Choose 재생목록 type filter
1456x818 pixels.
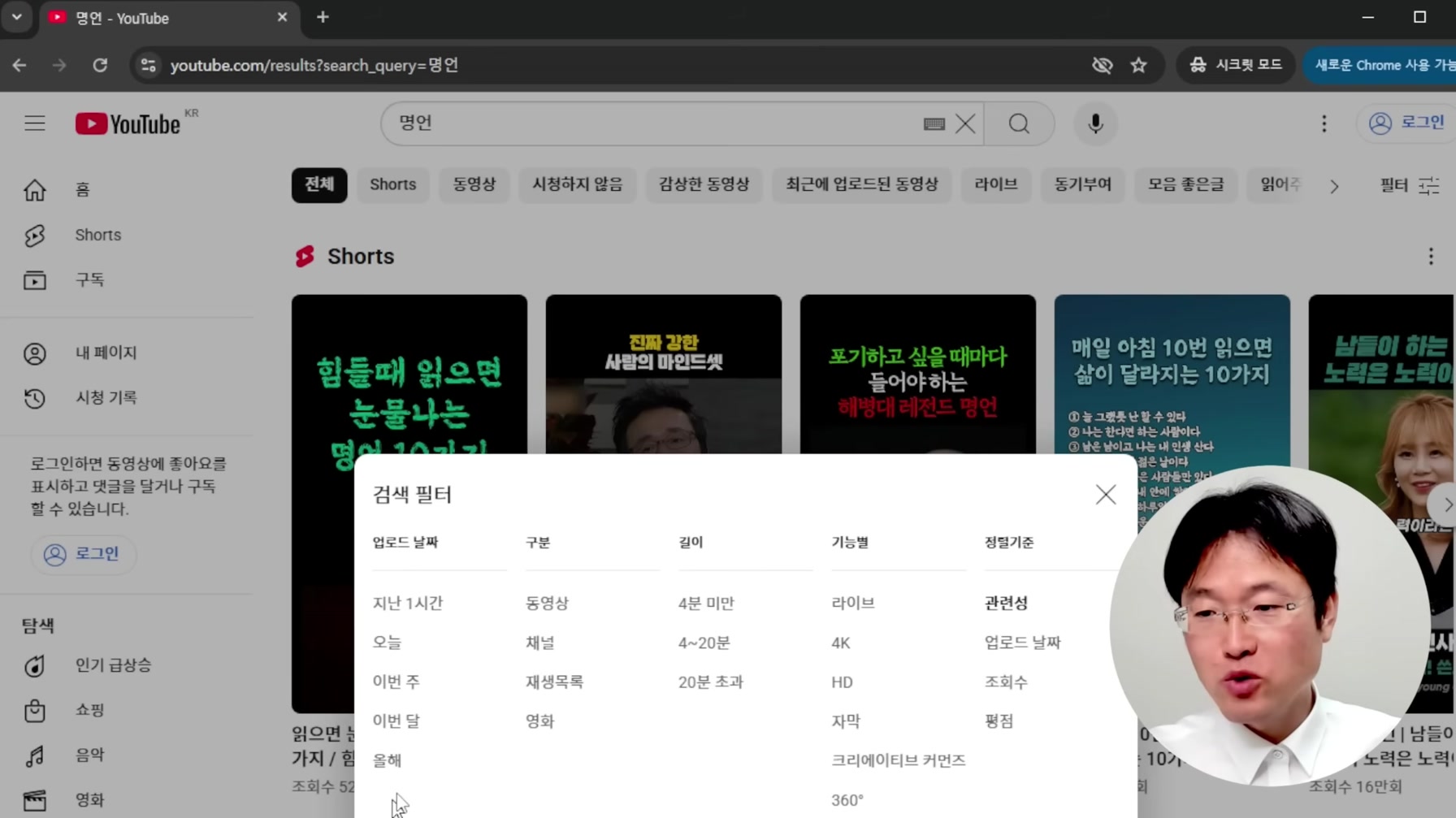[x=554, y=682]
